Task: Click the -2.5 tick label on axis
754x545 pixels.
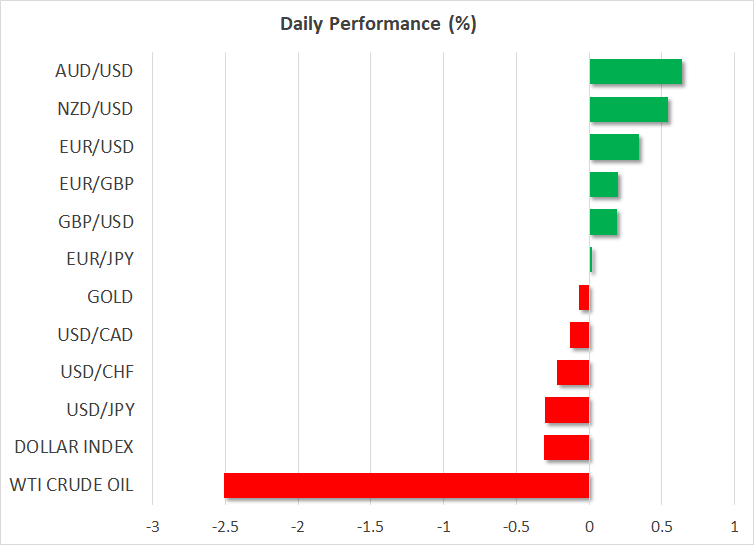Action: point(224,526)
